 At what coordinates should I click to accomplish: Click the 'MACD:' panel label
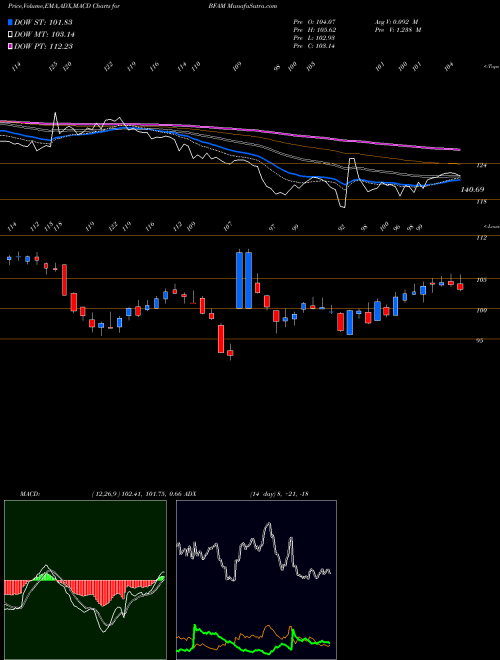point(29,493)
